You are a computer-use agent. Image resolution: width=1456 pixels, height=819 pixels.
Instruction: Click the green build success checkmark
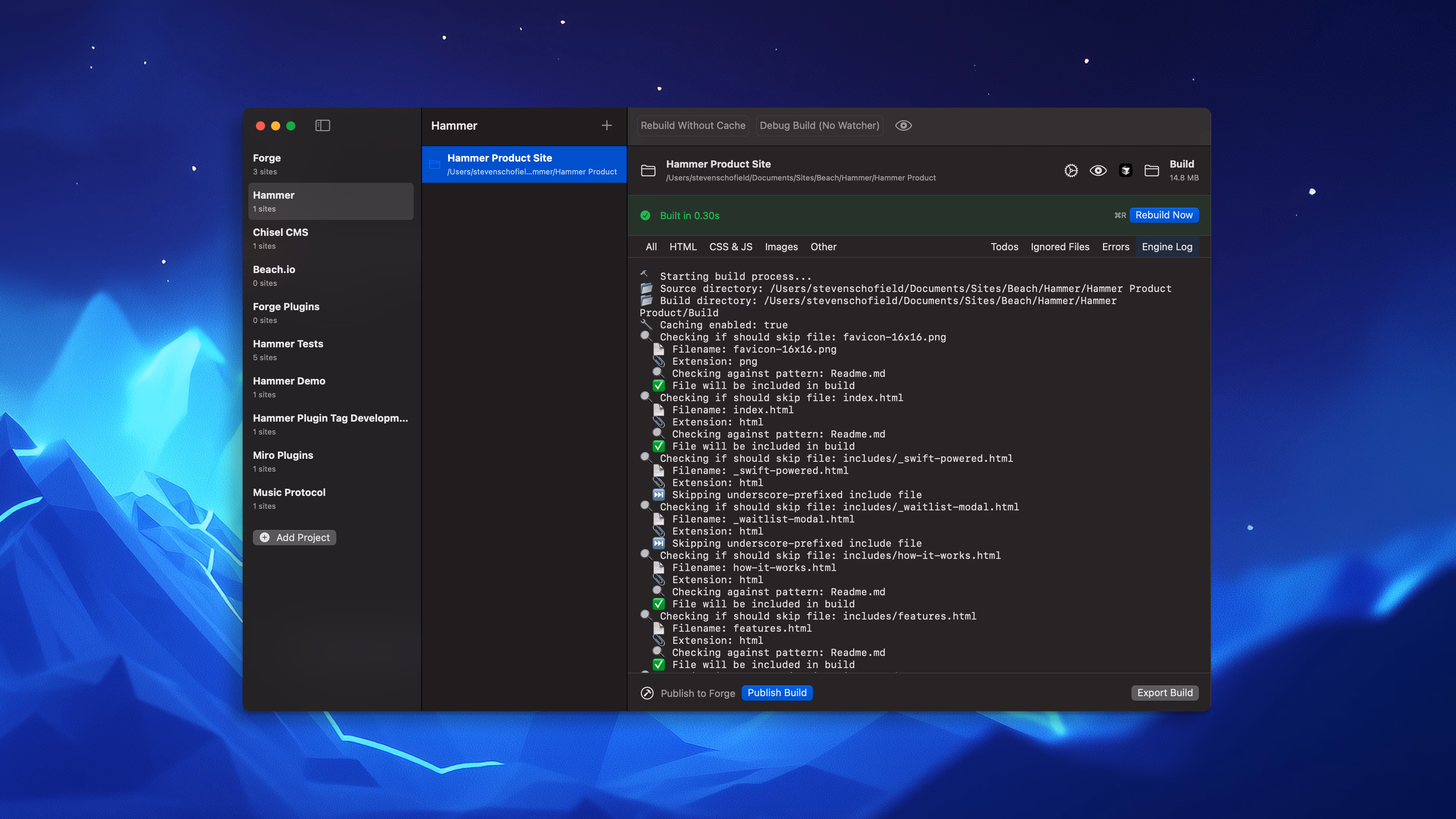click(x=645, y=215)
